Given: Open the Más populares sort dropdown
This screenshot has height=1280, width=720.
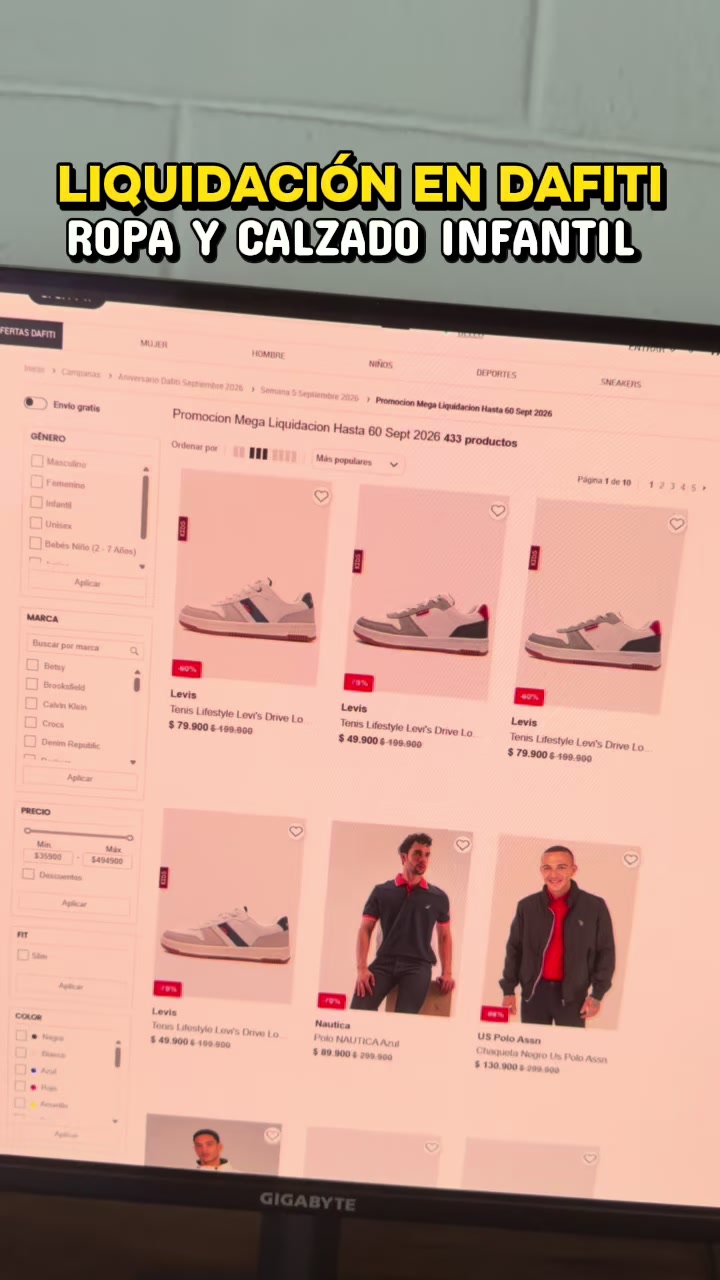Looking at the screenshot, I should pos(357,462).
